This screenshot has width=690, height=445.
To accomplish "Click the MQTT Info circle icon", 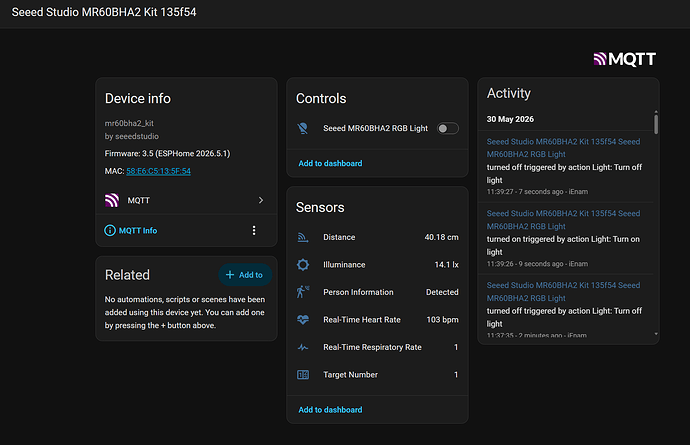I will pyautogui.click(x=110, y=231).
